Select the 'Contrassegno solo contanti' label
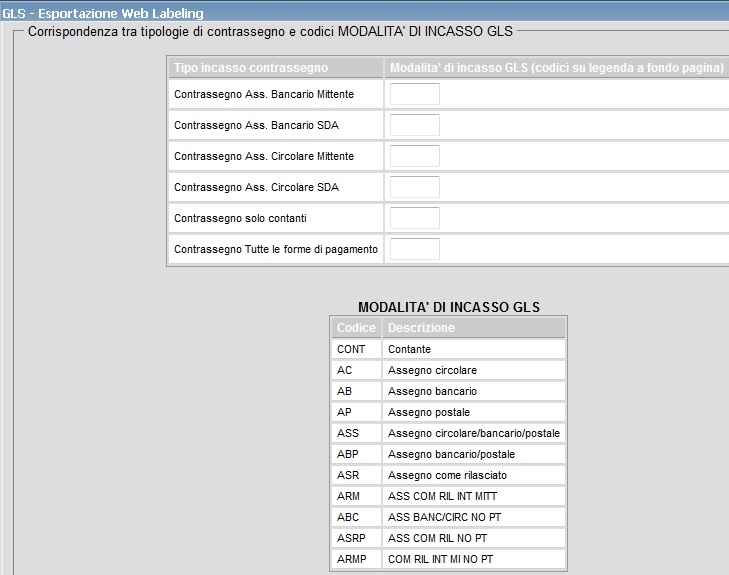729x575 pixels. (x=240, y=218)
